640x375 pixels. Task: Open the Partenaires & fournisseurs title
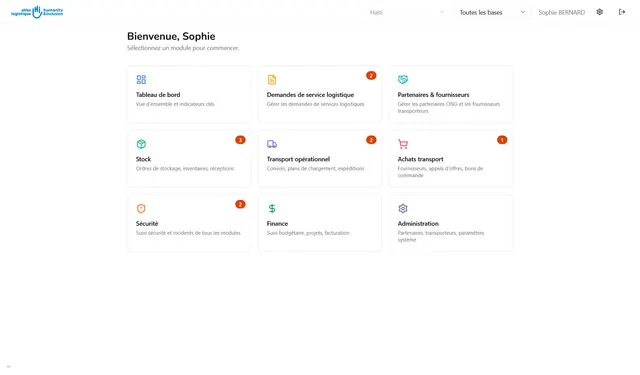coord(433,95)
